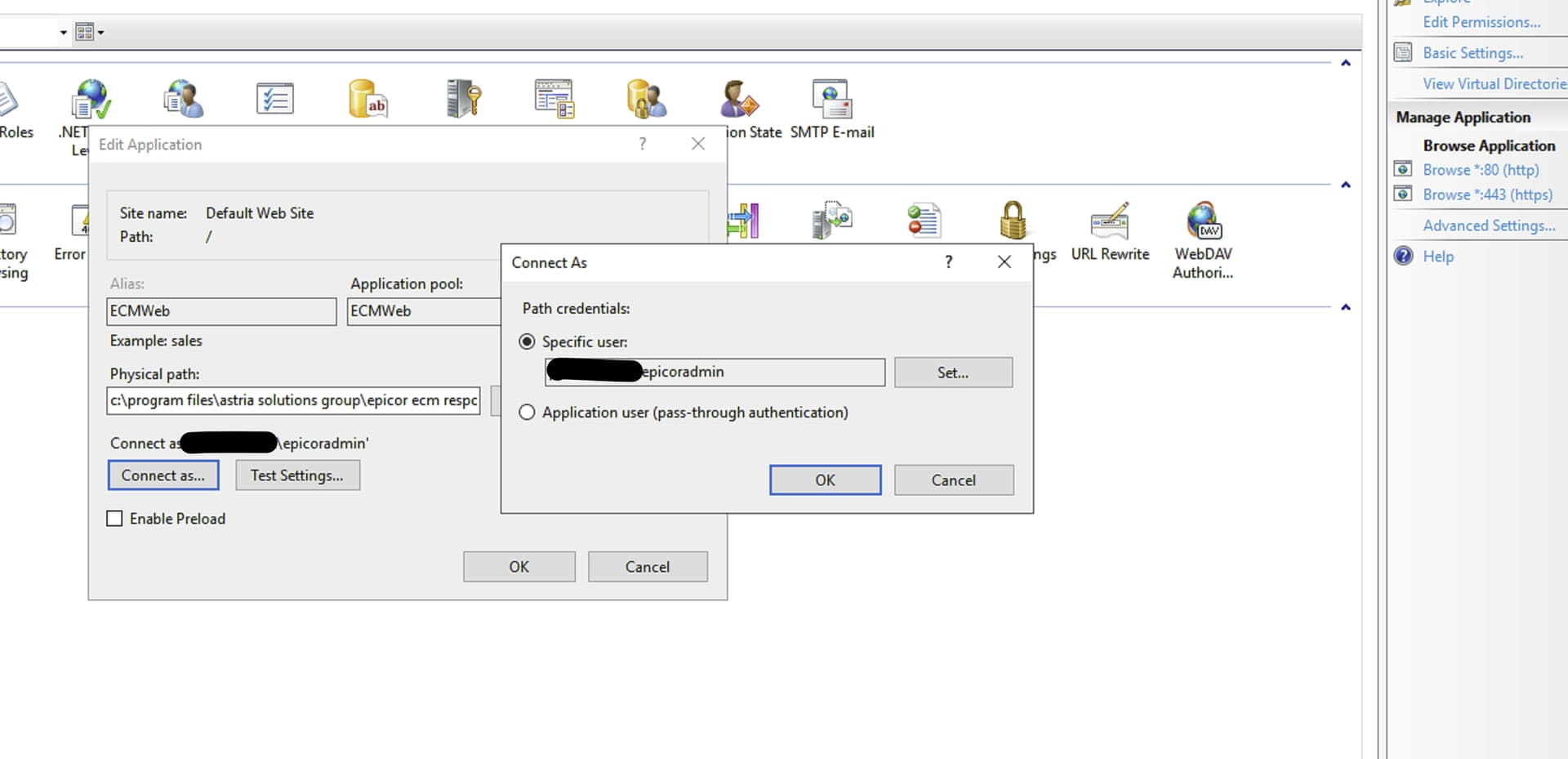The width and height of the screenshot is (1568, 759).
Task: Click the Specific user username field
Action: pyautogui.click(x=715, y=372)
